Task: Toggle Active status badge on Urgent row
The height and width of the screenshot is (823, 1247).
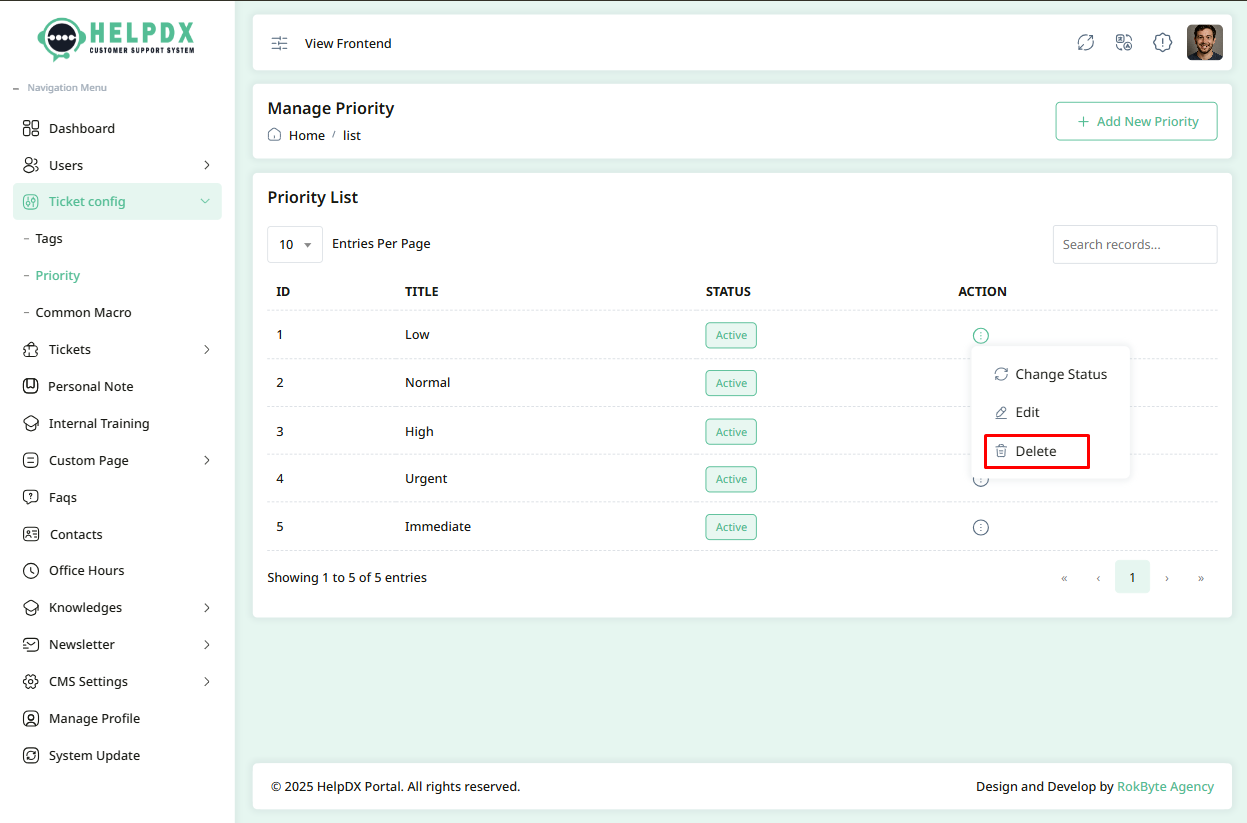Action: [730, 479]
